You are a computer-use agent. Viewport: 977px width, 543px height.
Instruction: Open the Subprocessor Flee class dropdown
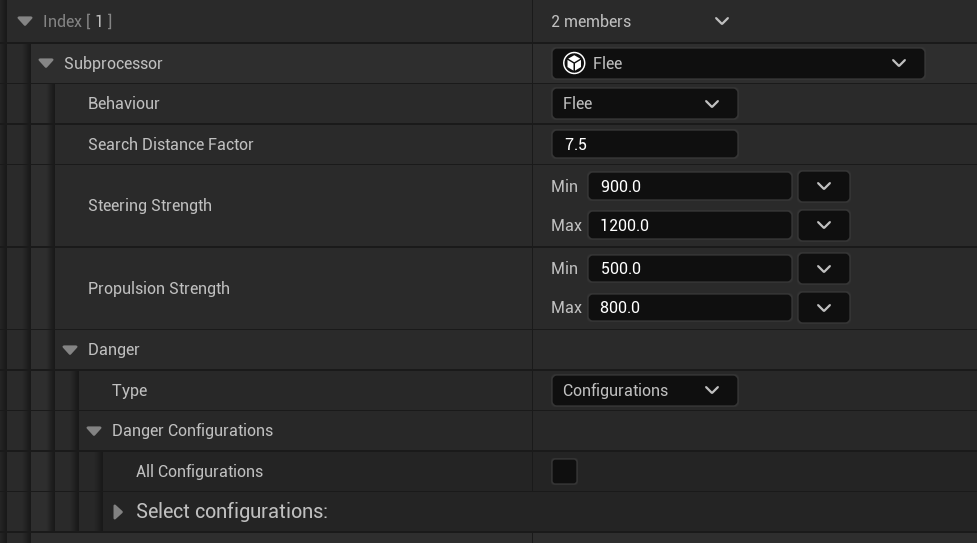click(898, 63)
